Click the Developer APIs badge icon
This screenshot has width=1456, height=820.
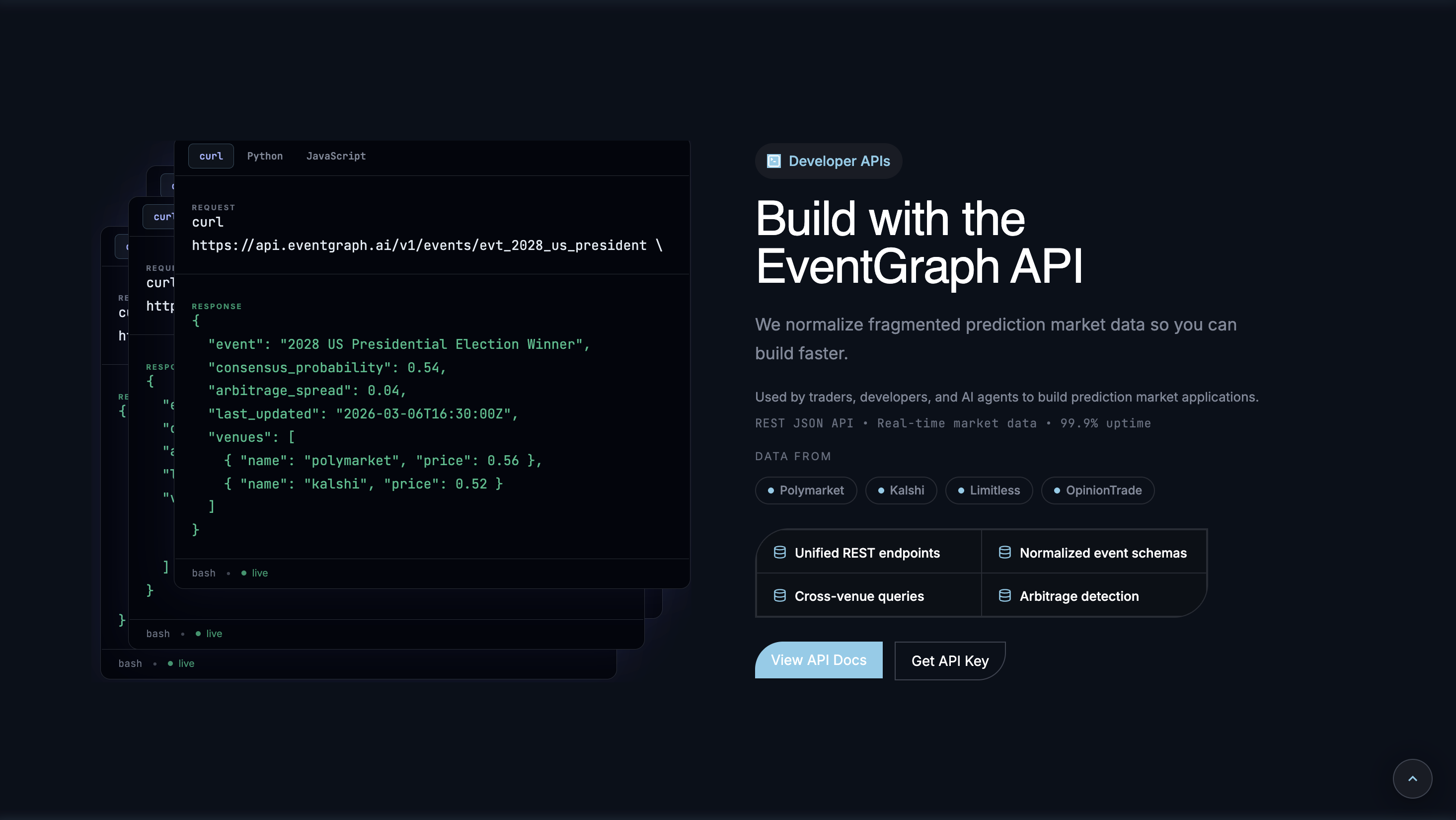(x=773, y=161)
